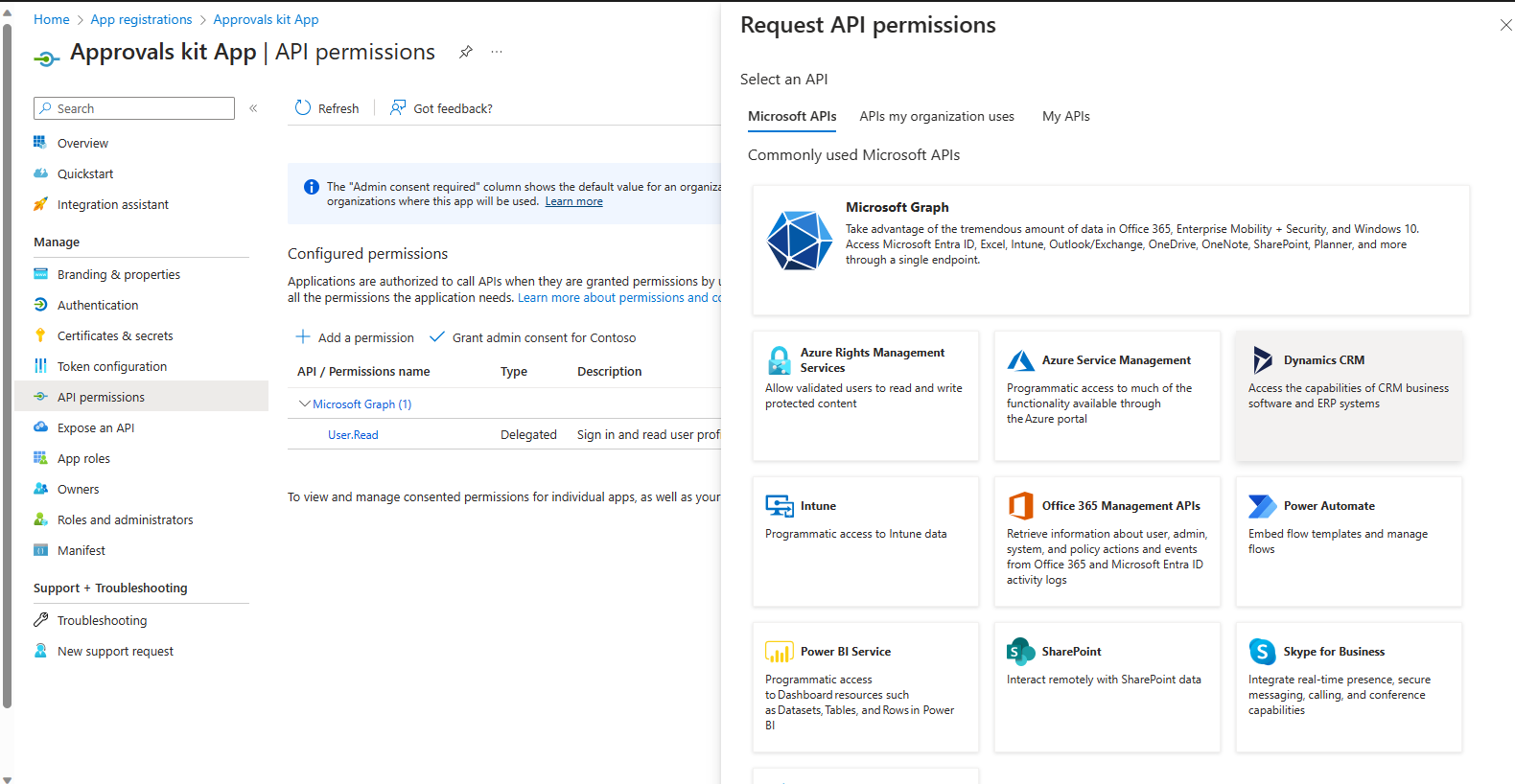Close the Request API permissions panel

pyautogui.click(x=1505, y=25)
